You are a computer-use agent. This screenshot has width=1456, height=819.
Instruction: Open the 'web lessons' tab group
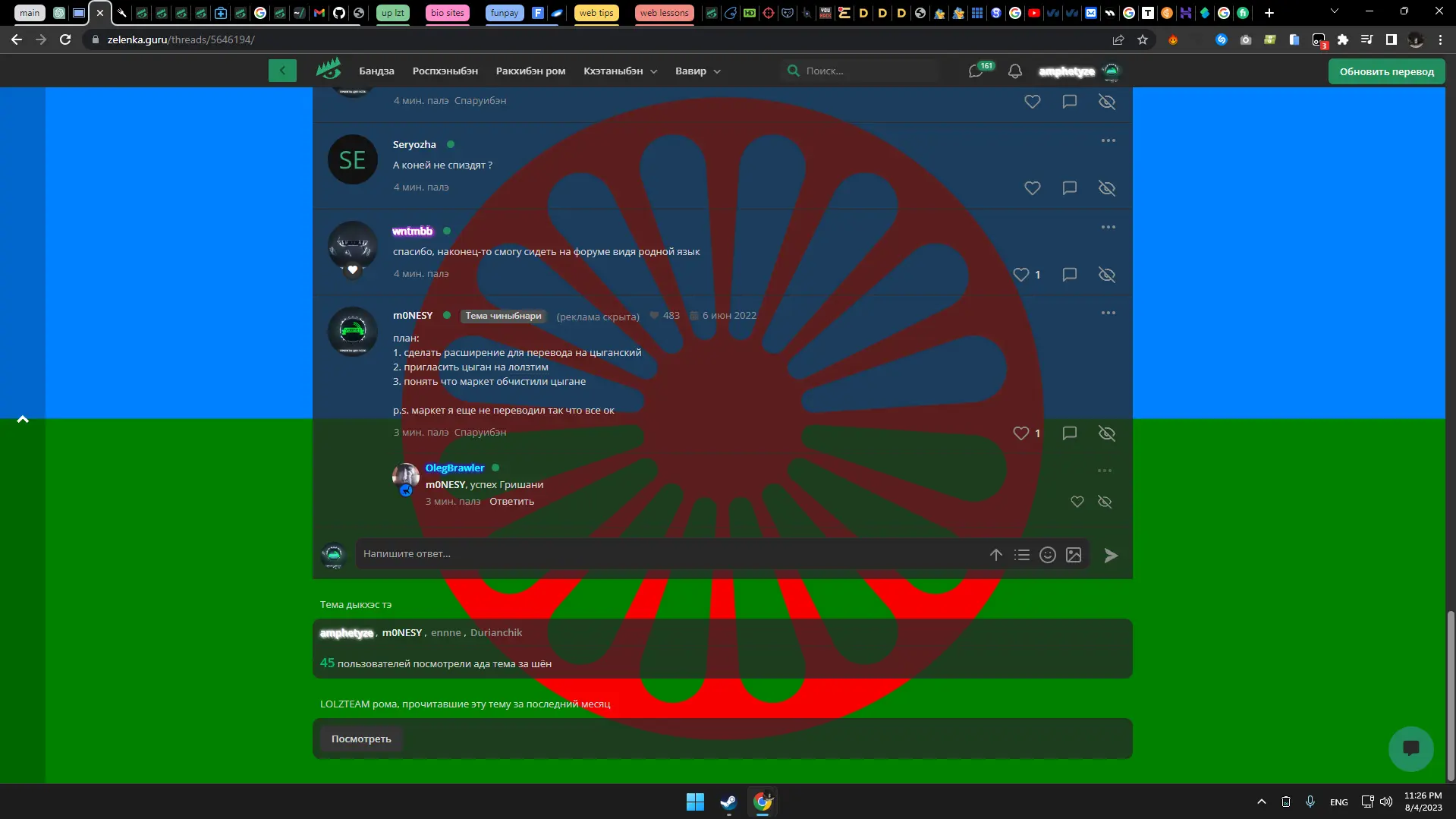[x=664, y=13]
